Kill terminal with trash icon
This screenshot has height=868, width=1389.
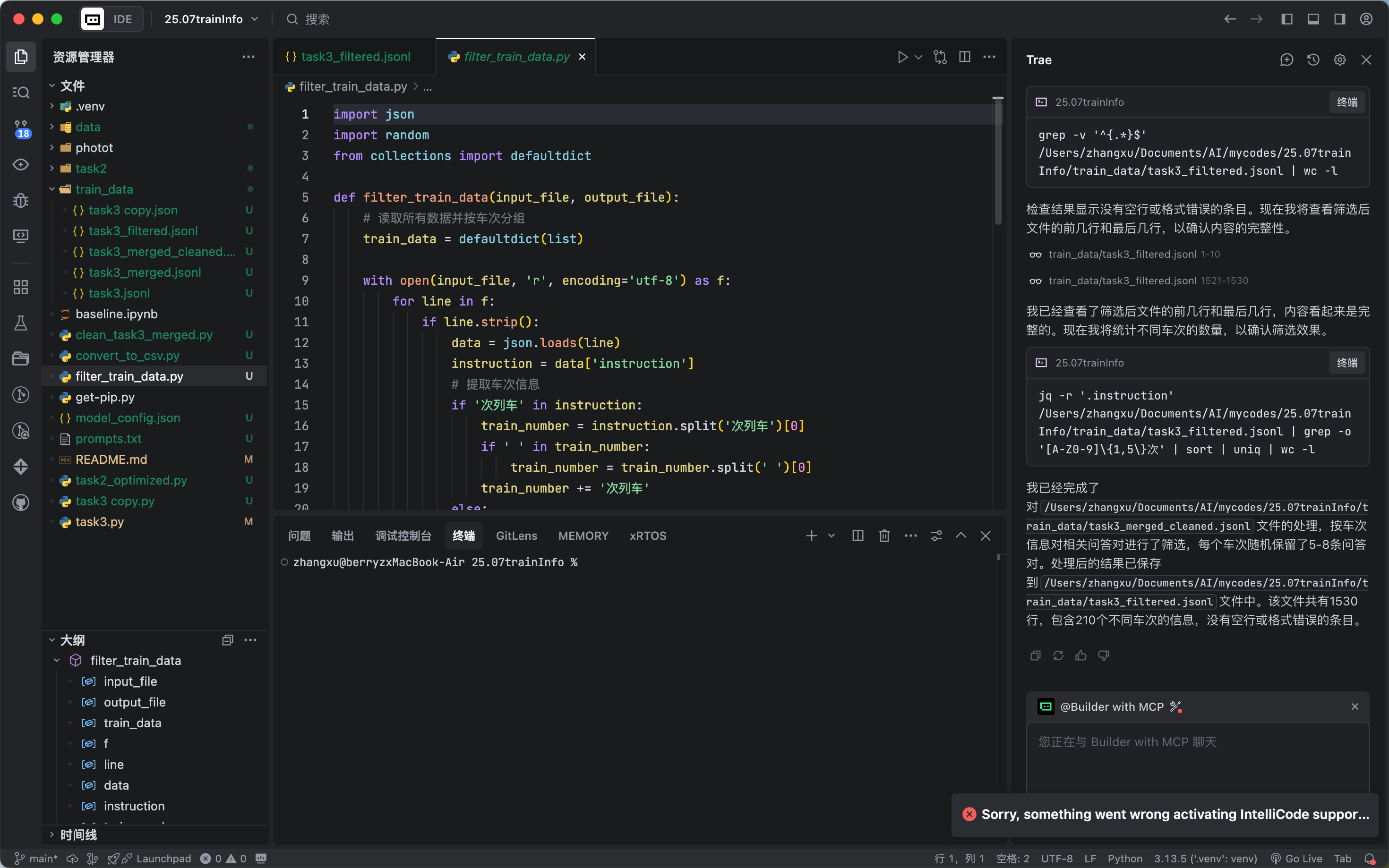tap(883, 536)
